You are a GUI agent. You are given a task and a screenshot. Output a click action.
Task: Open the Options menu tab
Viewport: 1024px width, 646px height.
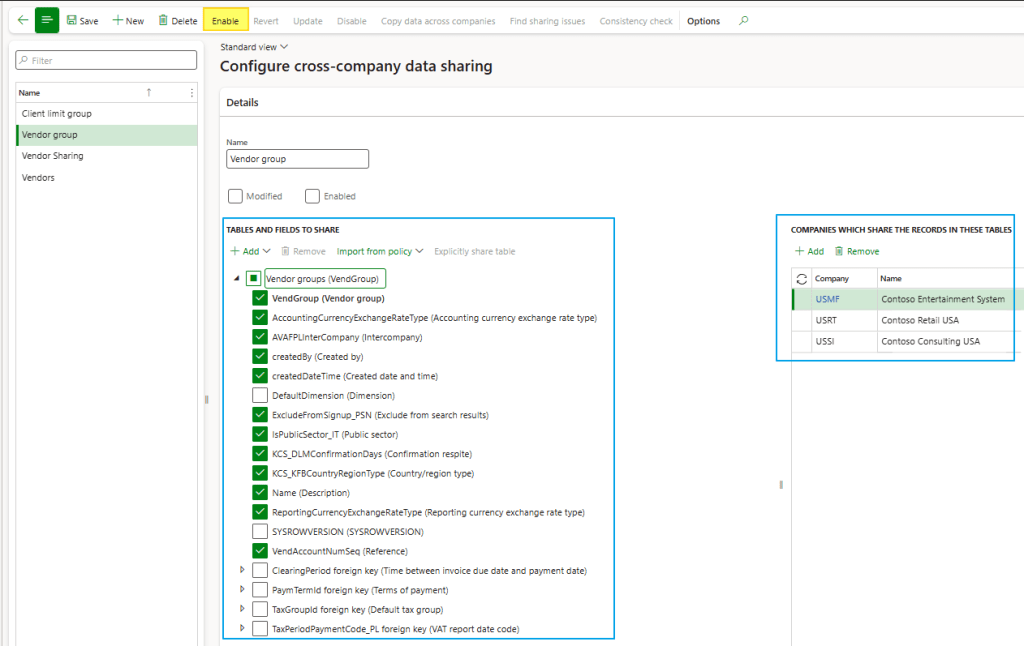[703, 21]
